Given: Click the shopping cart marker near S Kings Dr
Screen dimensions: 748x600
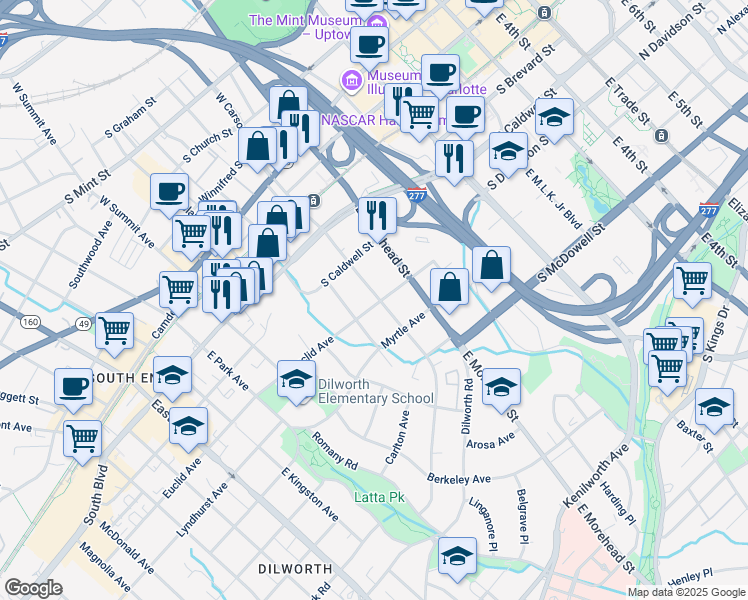Looking at the screenshot, I should (x=692, y=281).
